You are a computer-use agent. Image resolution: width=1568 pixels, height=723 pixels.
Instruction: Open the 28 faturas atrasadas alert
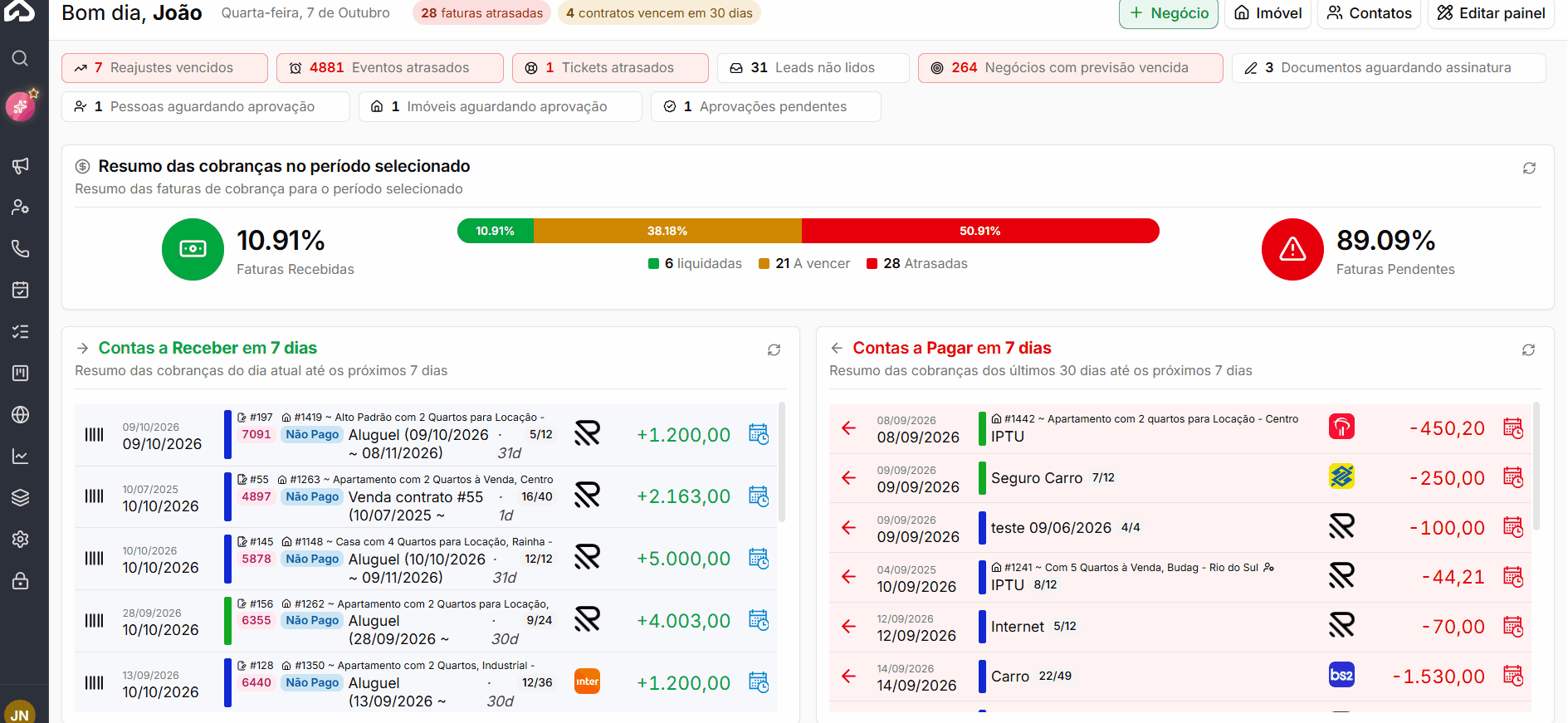(481, 13)
